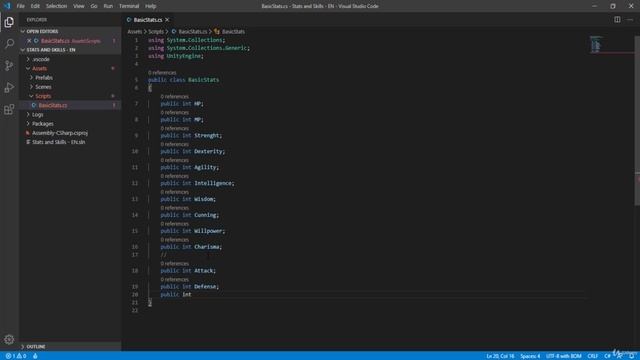Collapse the Open Editors section
The height and width of the screenshot is (360, 640).
point(23,31)
